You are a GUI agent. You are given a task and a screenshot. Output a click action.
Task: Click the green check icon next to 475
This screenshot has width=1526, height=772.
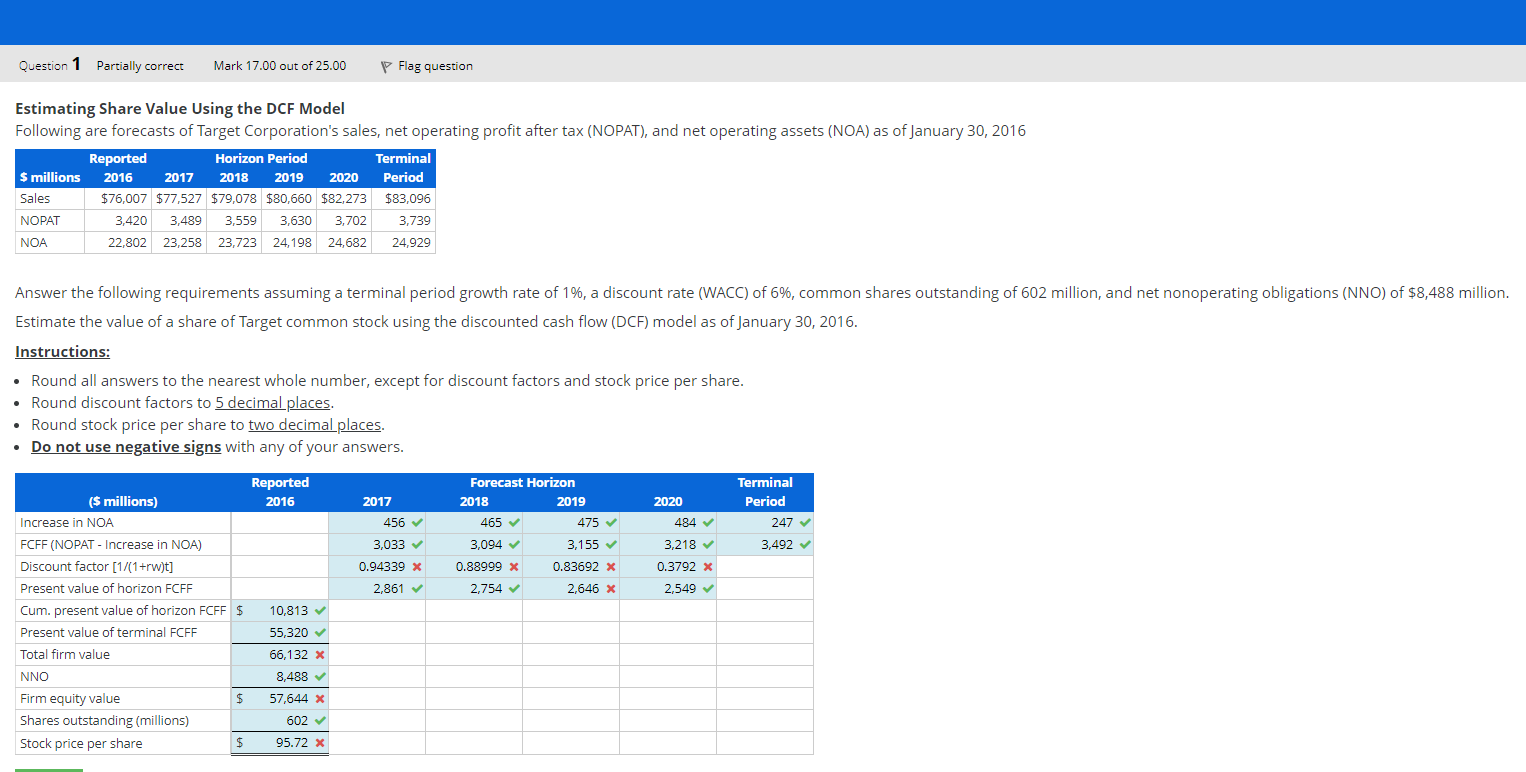coord(610,522)
